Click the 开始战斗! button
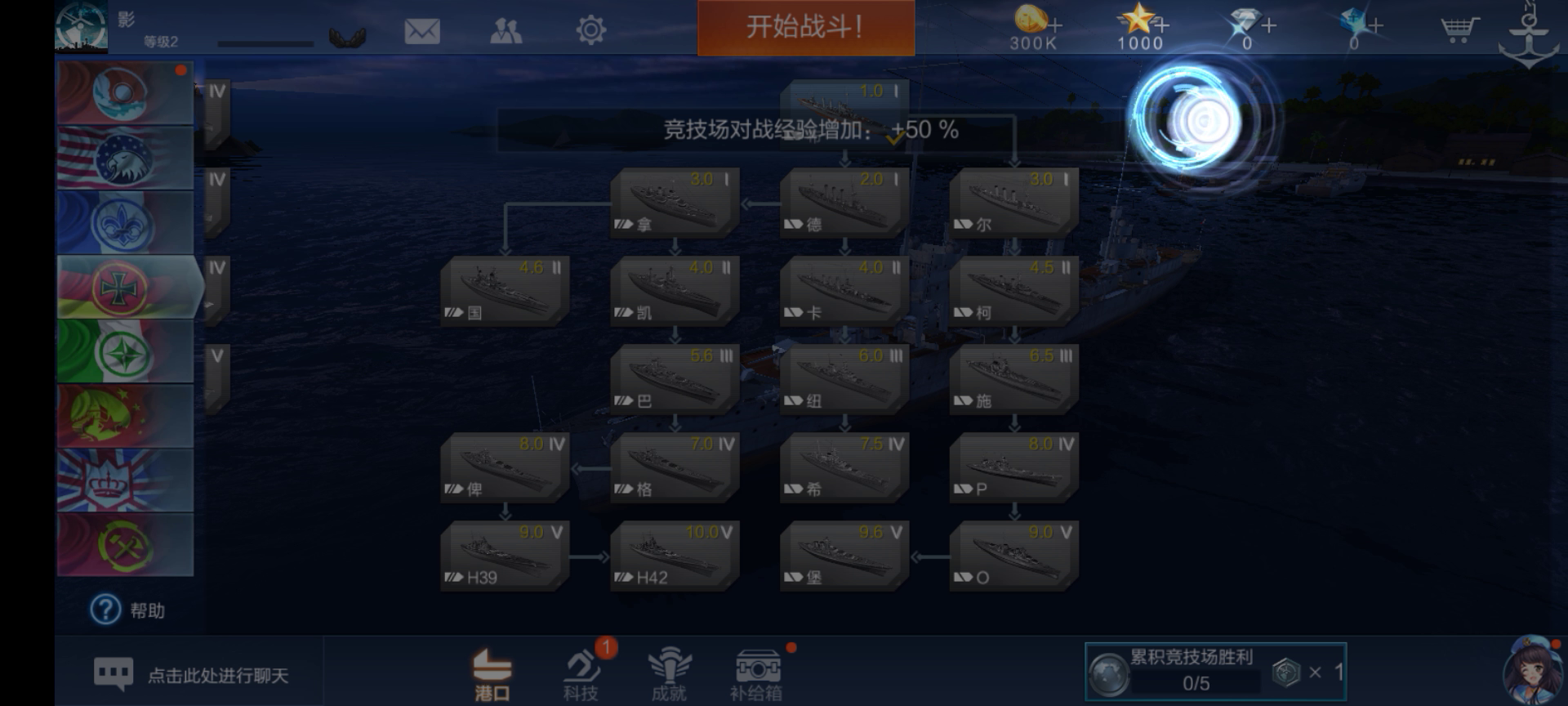This screenshot has height=706, width=1568. [x=805, y=27]
